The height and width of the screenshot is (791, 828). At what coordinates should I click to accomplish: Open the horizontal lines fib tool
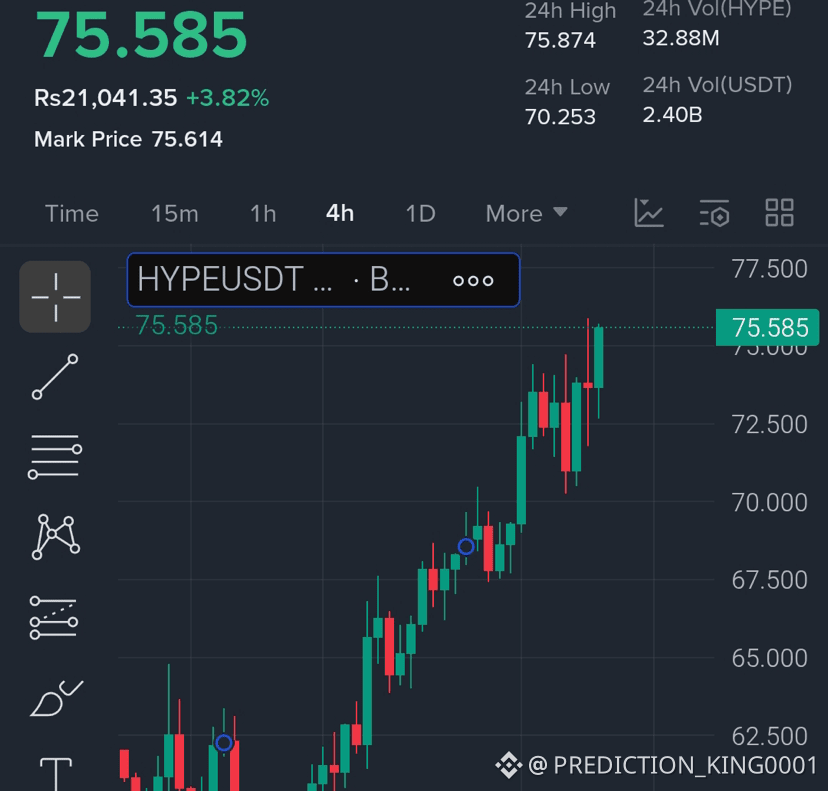click(55, 456)
